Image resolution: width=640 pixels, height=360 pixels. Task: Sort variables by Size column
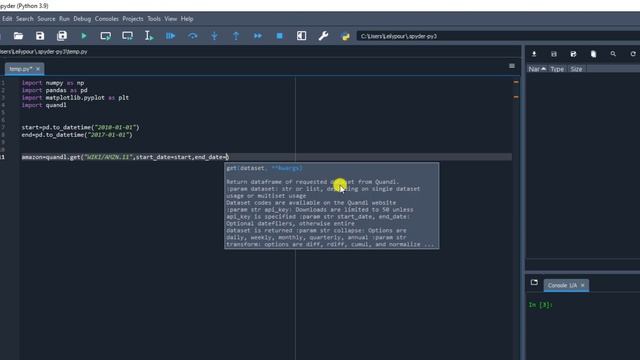(576, 69)
